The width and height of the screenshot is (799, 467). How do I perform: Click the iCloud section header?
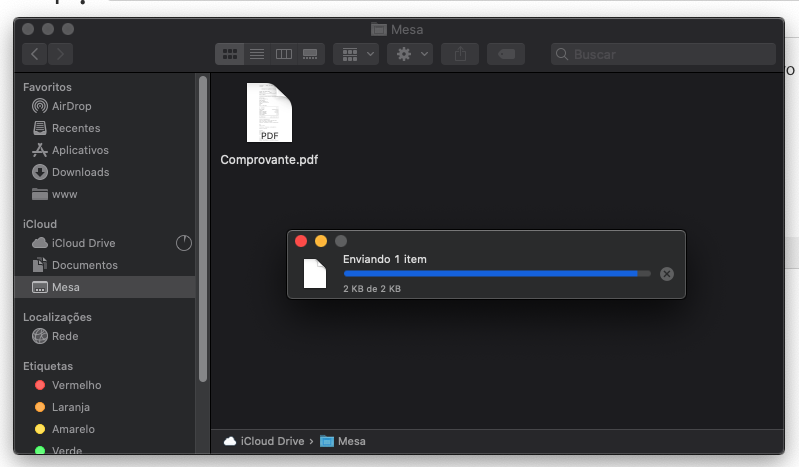[40, 224]
